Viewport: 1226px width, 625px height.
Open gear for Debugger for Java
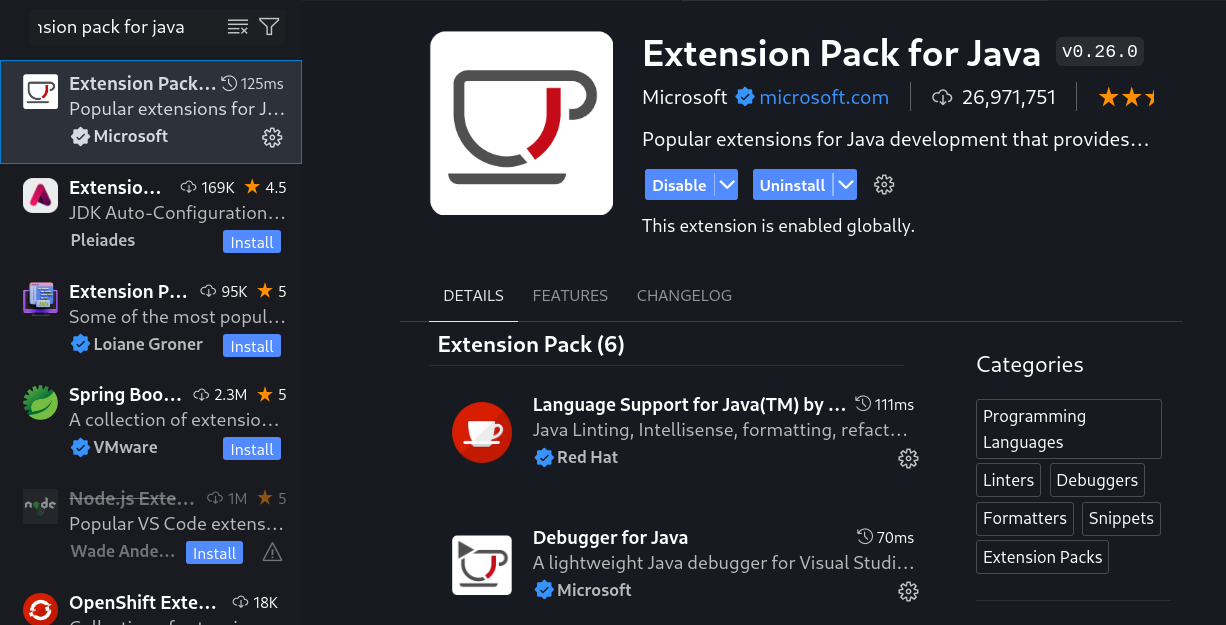908,592
